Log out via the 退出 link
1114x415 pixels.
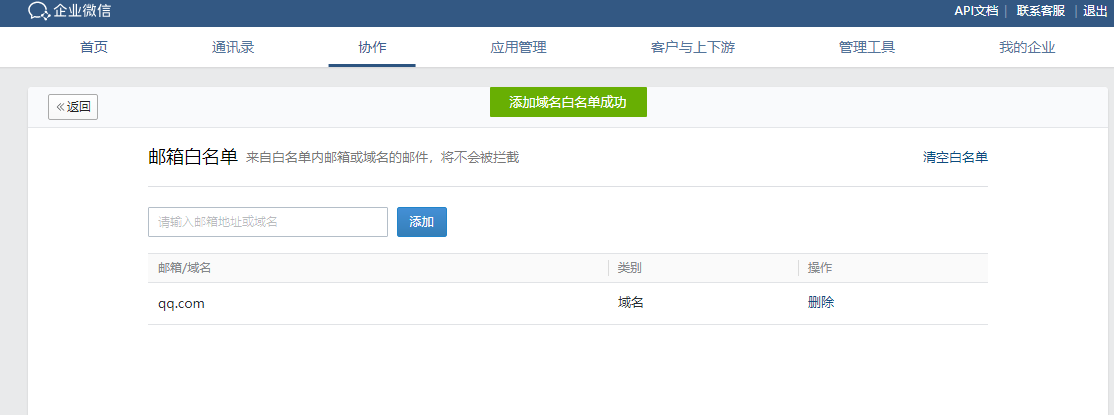click(x=1095, y=11)
